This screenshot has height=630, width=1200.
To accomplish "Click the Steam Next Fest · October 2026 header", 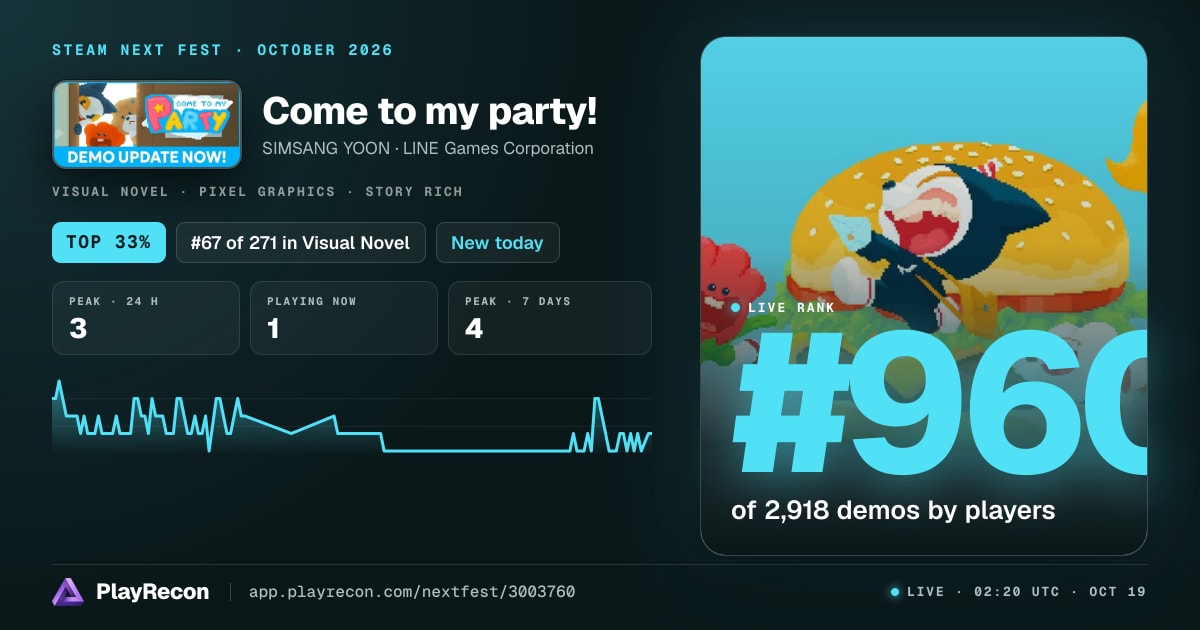I will point(222,50).
